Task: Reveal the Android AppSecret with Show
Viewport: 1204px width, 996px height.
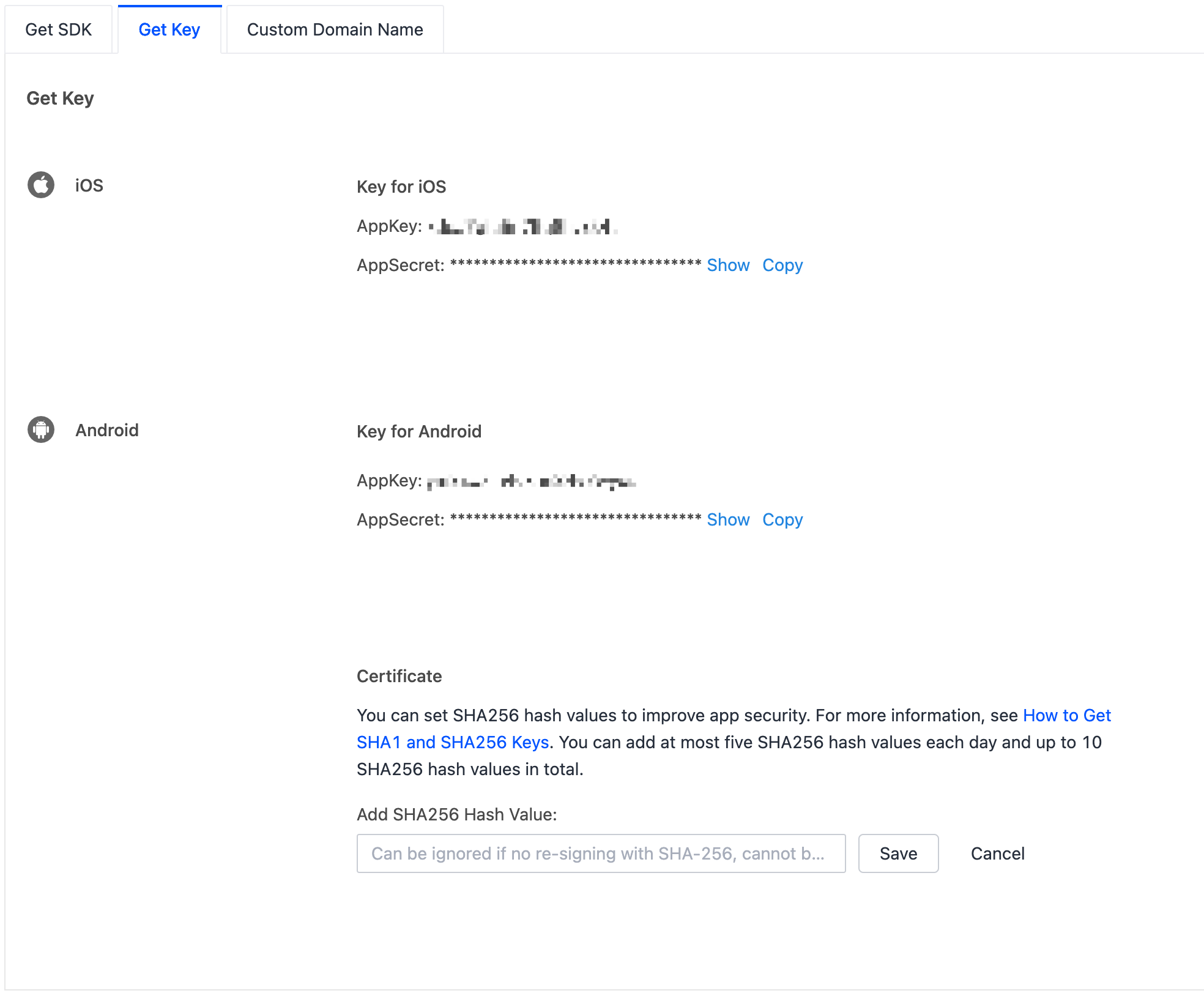Action: 728,519
